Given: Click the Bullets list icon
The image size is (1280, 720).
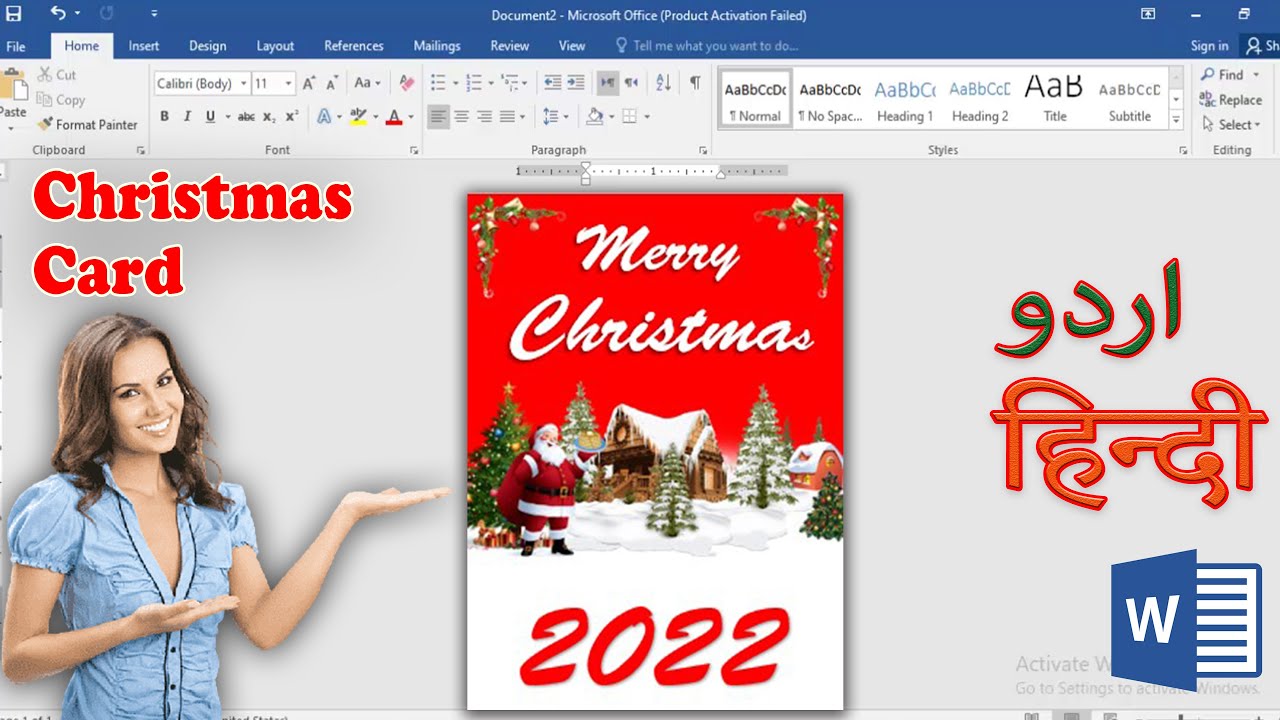Looking at the screenshot, I should [x=438, y=84].
